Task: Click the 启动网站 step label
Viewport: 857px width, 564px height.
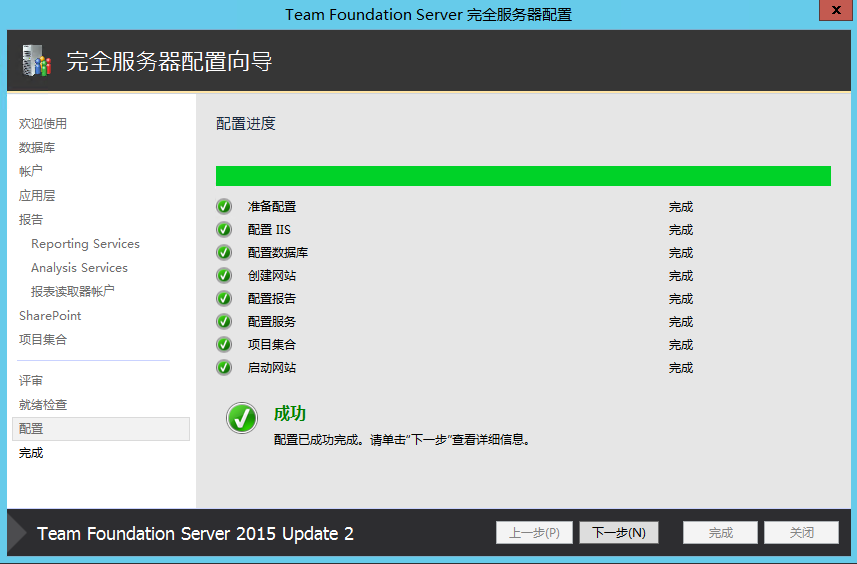Action: (x=272, y=367)
